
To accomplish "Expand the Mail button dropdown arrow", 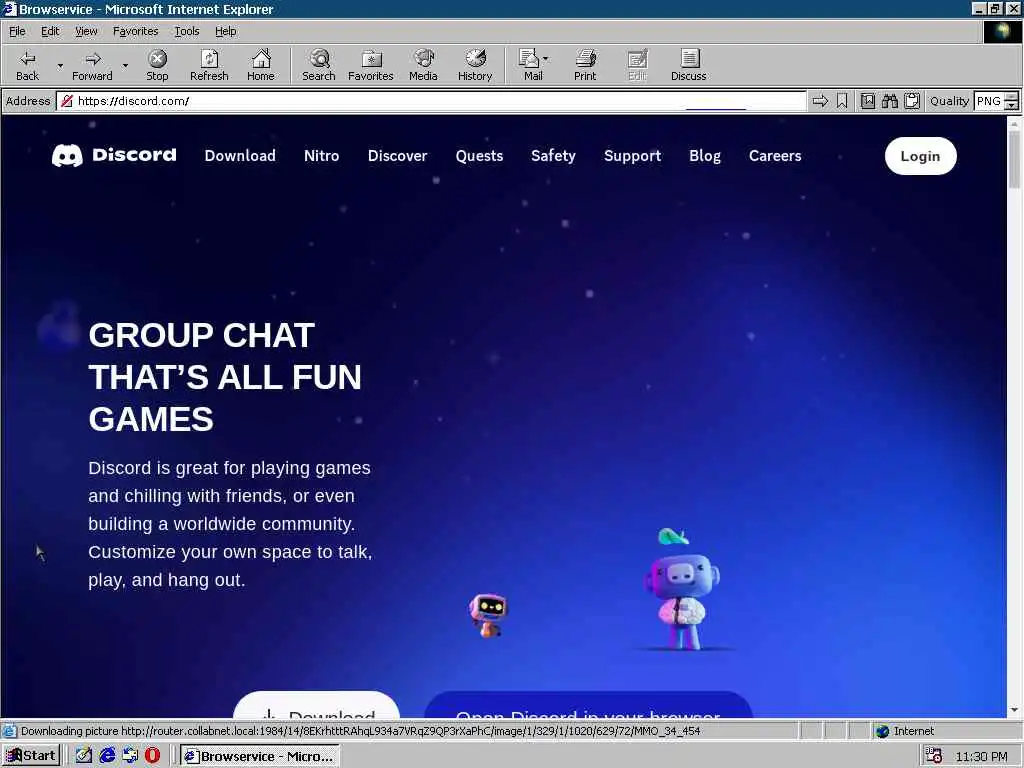I will (x=545, y=59).
